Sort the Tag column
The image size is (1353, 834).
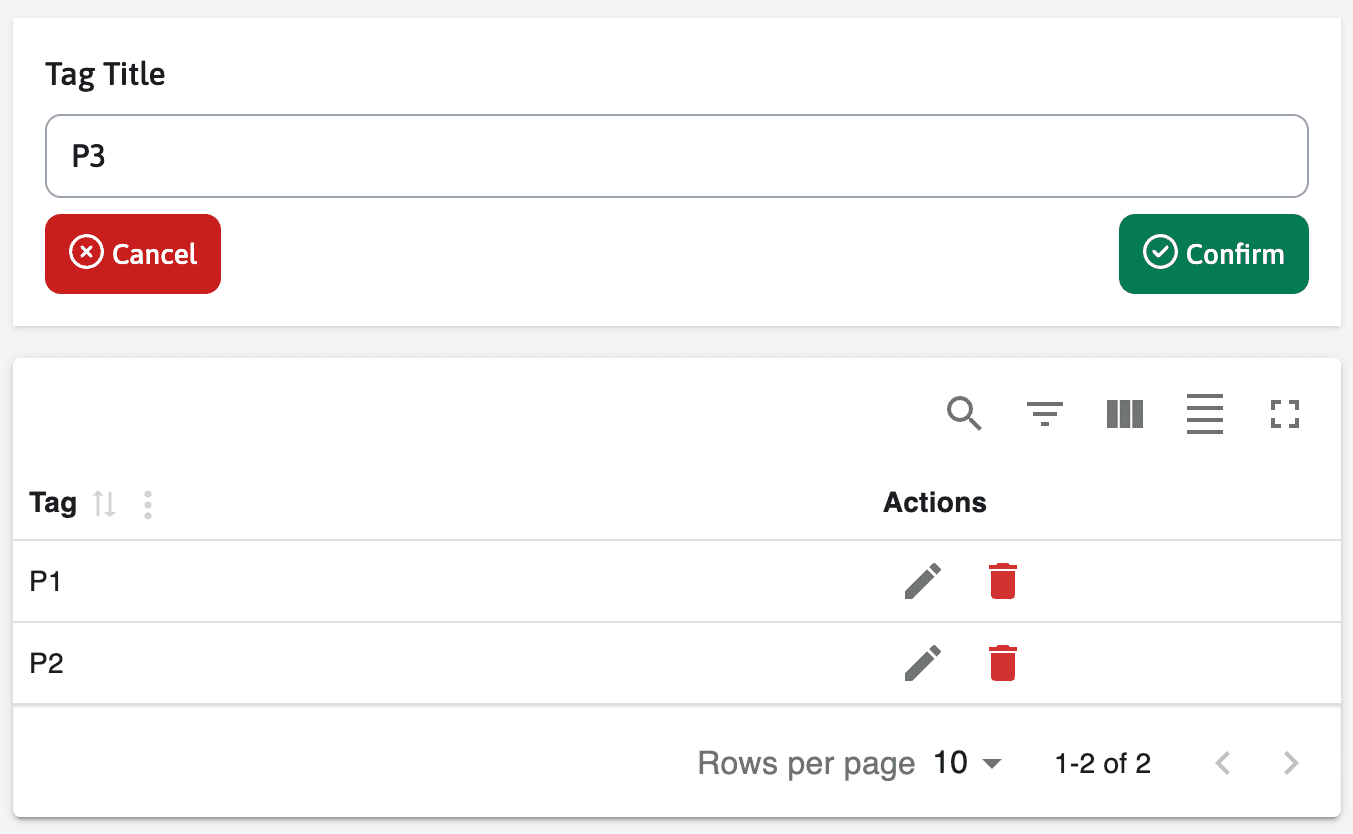point(104,503)
